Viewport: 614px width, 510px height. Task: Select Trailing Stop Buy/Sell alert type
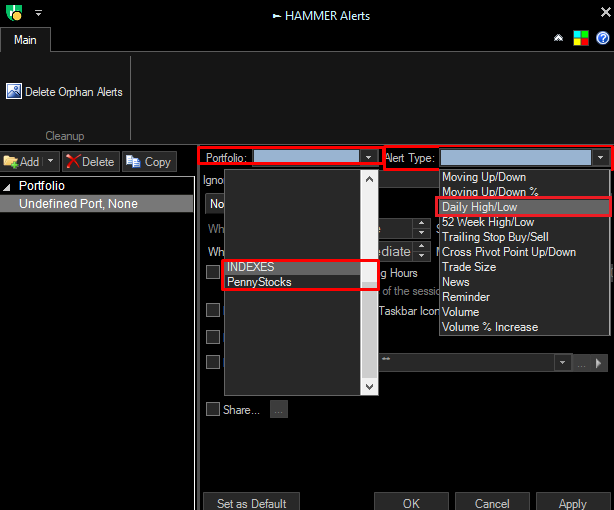pyautogui.click(x=524, y=237)
